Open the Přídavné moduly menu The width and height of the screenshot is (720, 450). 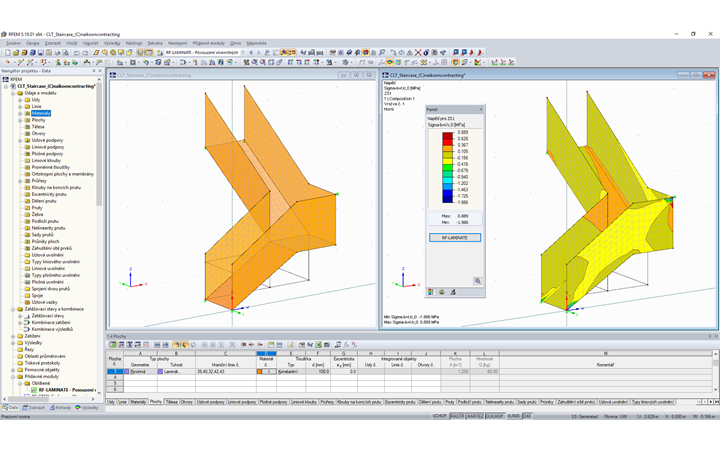coord(208,43)
